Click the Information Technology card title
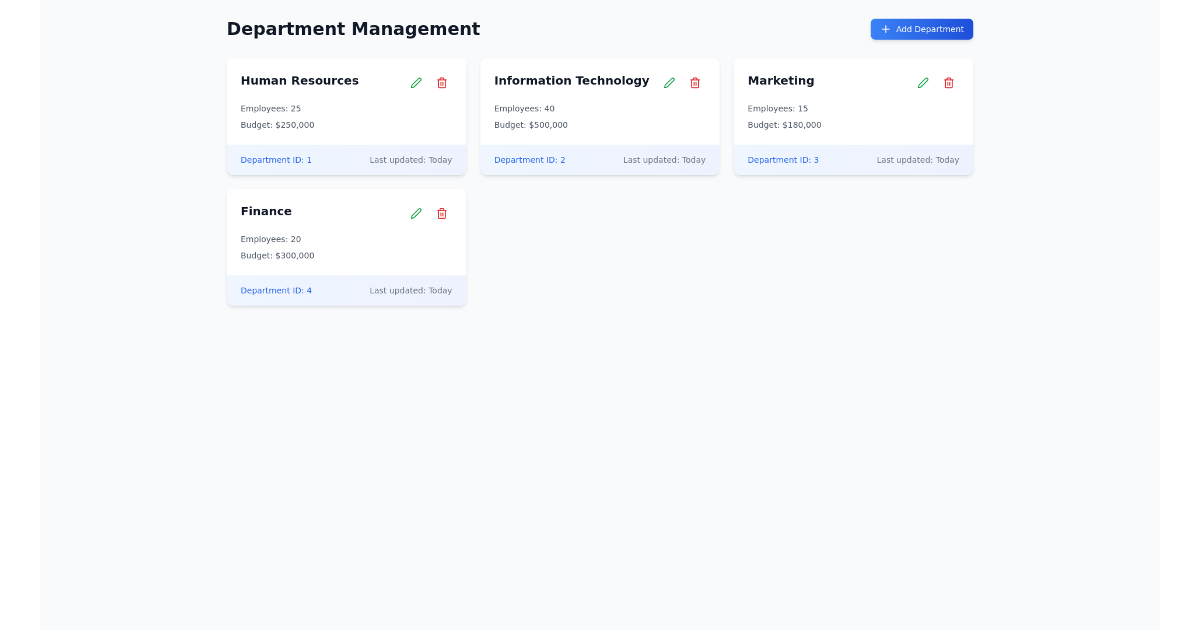1200x630 pixels. pos(571,81)
